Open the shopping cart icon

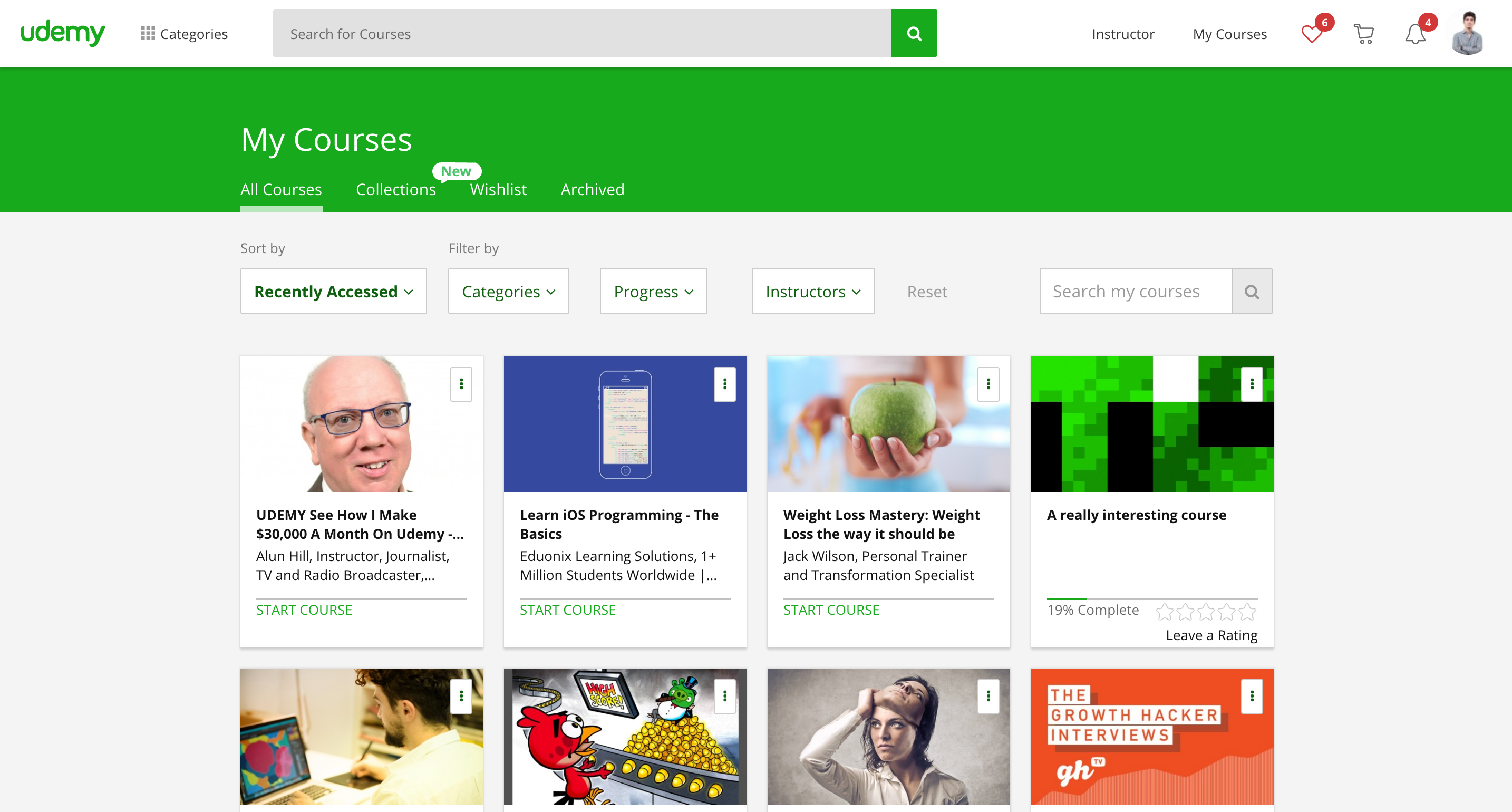(1363, 34)
